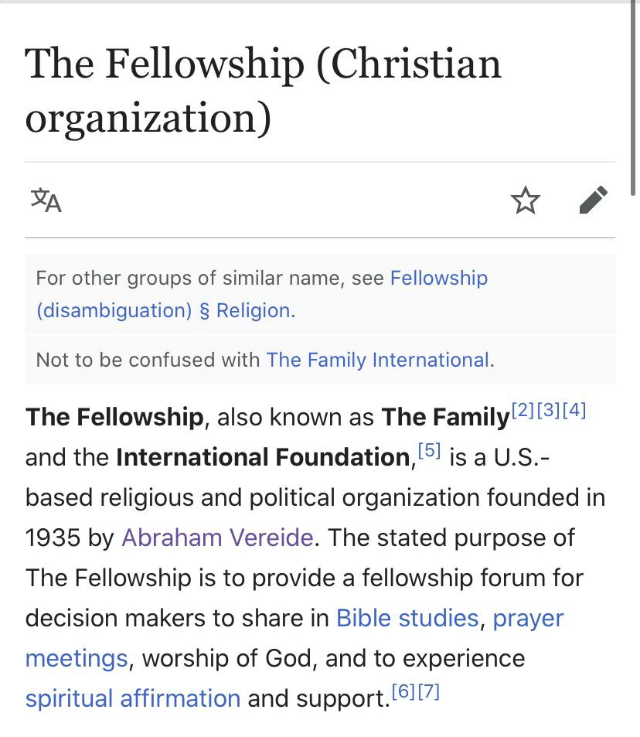
Task: Tap the star watchlist icon
Action: tap(525, 200)
